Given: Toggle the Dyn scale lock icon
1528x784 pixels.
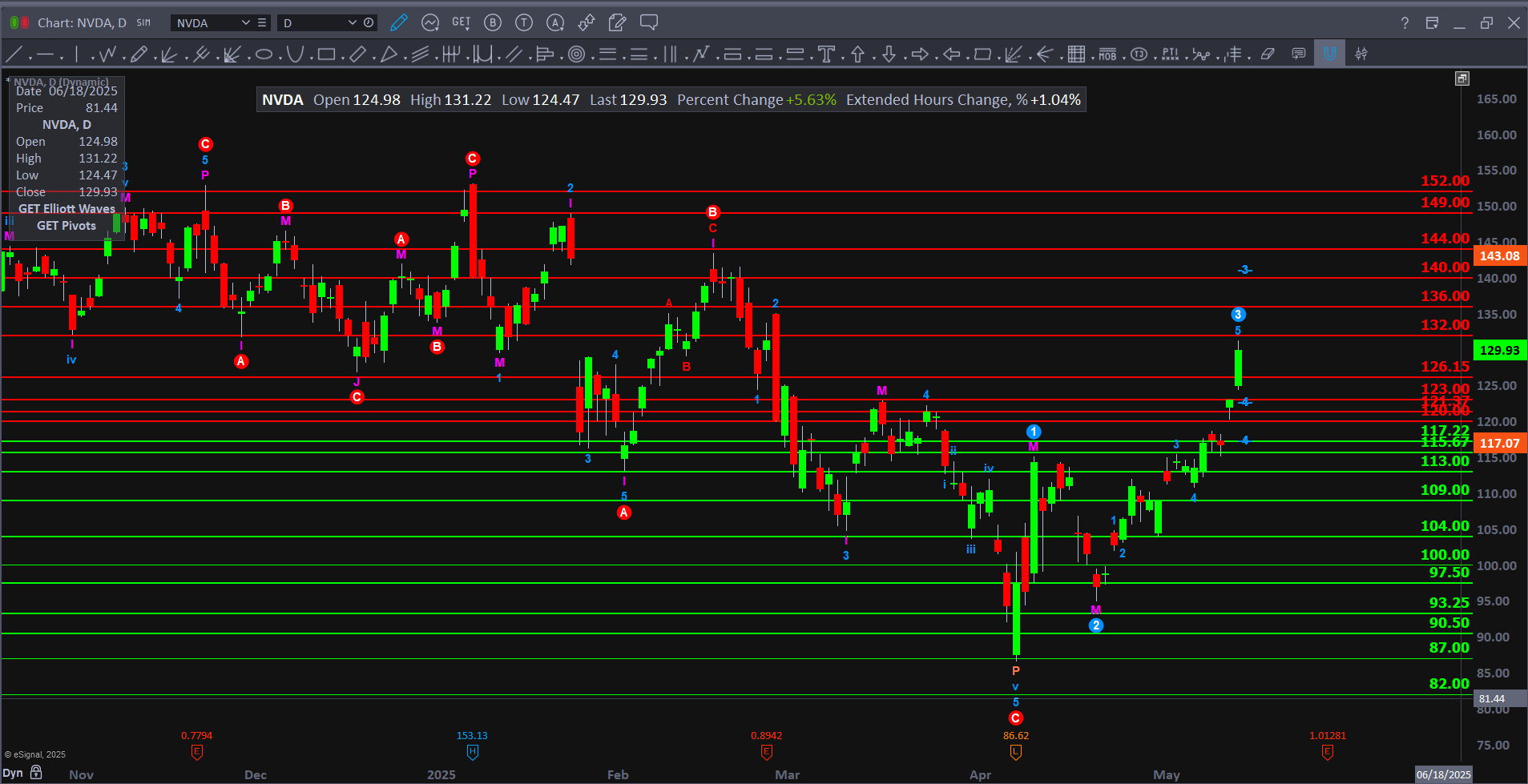Looking at the screenshot, I should tap(36, 773).
